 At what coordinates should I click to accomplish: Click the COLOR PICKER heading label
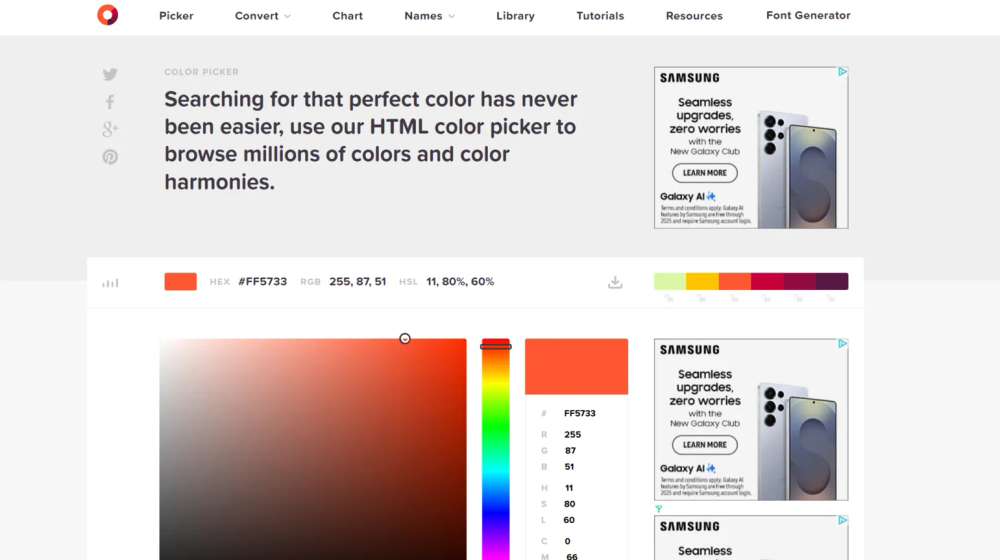[x=202, y=72]
